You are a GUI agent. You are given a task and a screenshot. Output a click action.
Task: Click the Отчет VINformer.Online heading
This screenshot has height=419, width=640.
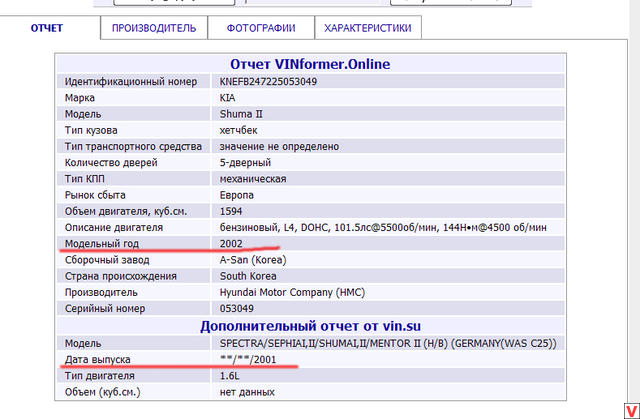click(310, 64)
